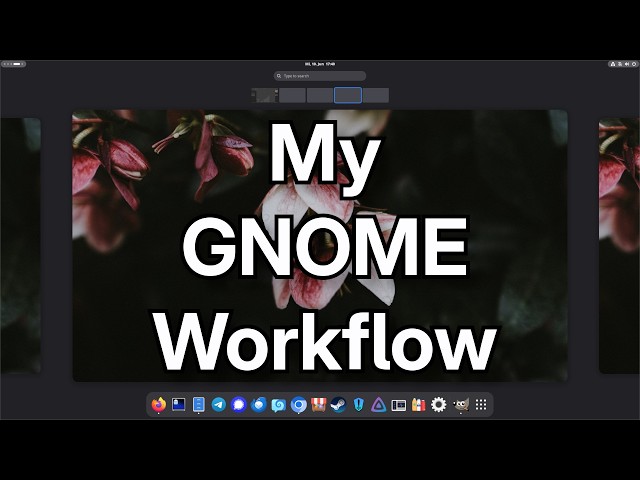Open the Files manager from the dock
This screenshot has height=480, width=640.
pos(198,404)
